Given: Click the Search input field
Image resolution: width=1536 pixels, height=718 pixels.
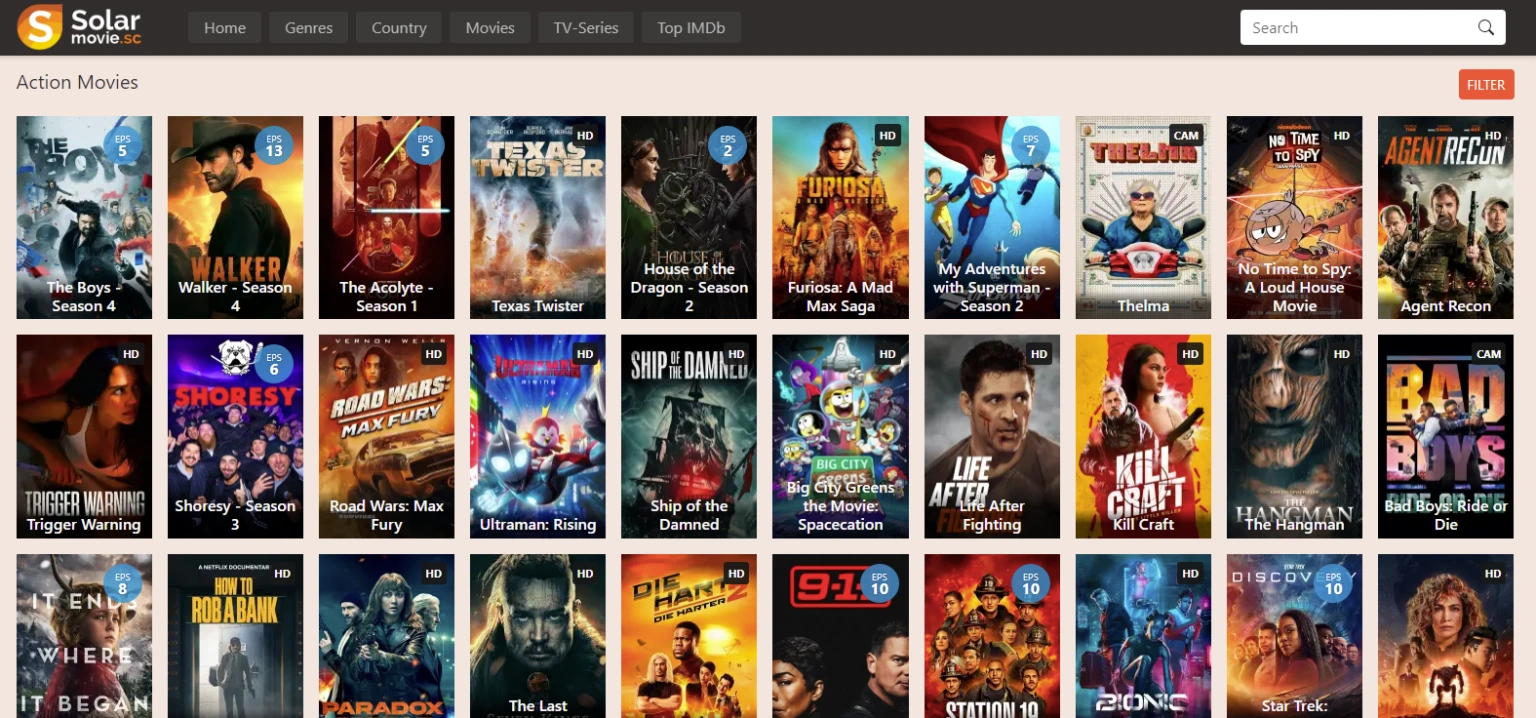Looking at the screenshot, I should [1355, 28].
